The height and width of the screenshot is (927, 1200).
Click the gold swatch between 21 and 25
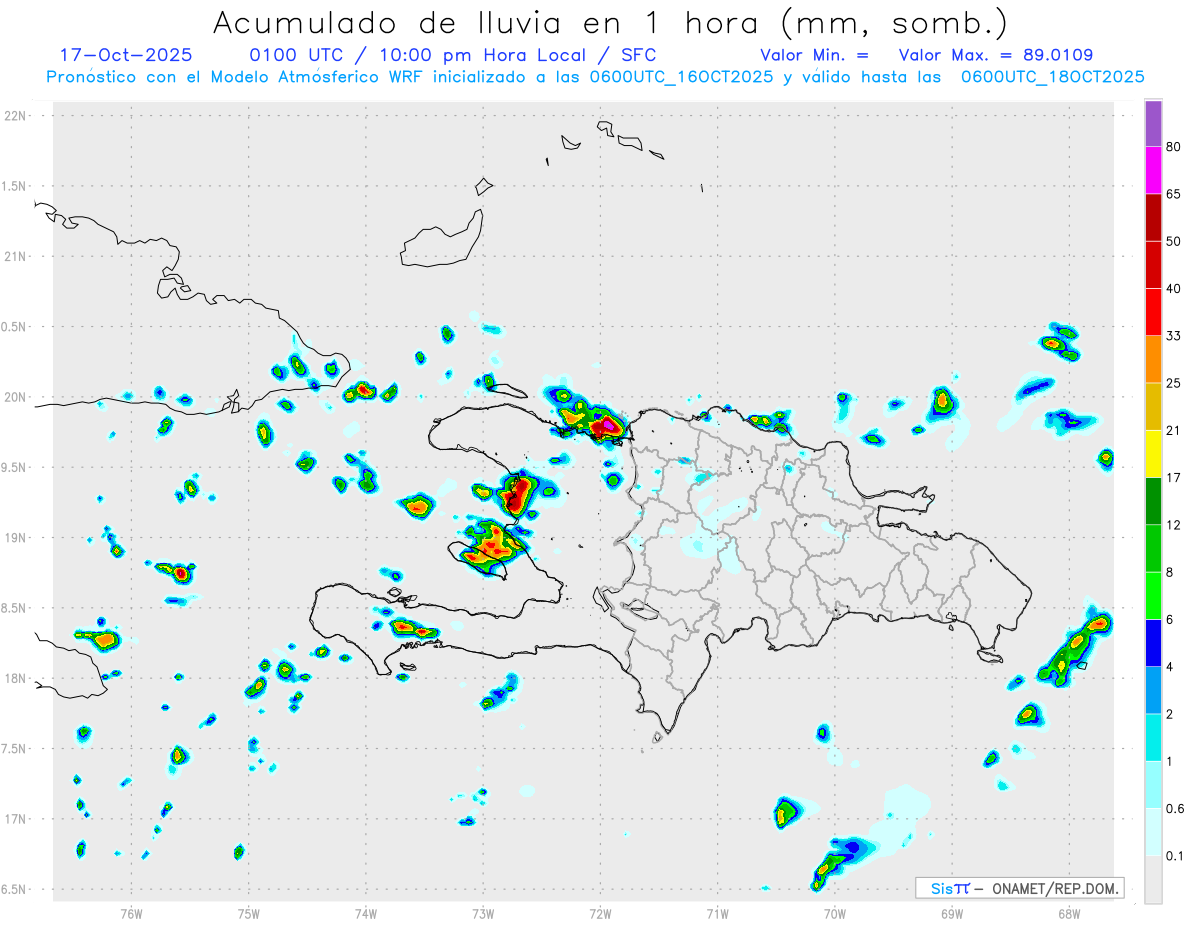coord(1153,407)
